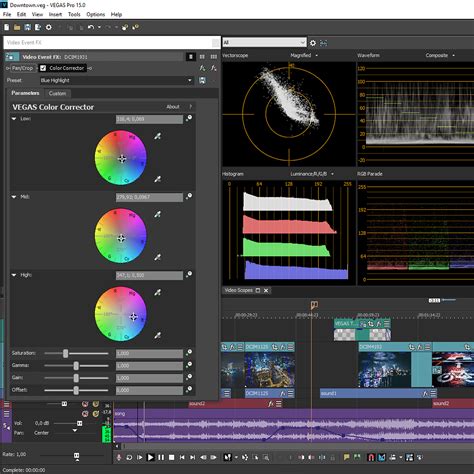Screen dimensions: 474x474
Task: Pick complementary color eyedropper for Low
Action: (x=158, y=136)
